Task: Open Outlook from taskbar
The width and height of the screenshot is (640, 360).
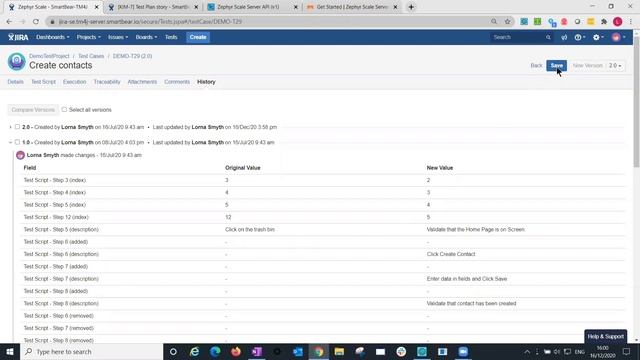Action: tap(298, 351)
